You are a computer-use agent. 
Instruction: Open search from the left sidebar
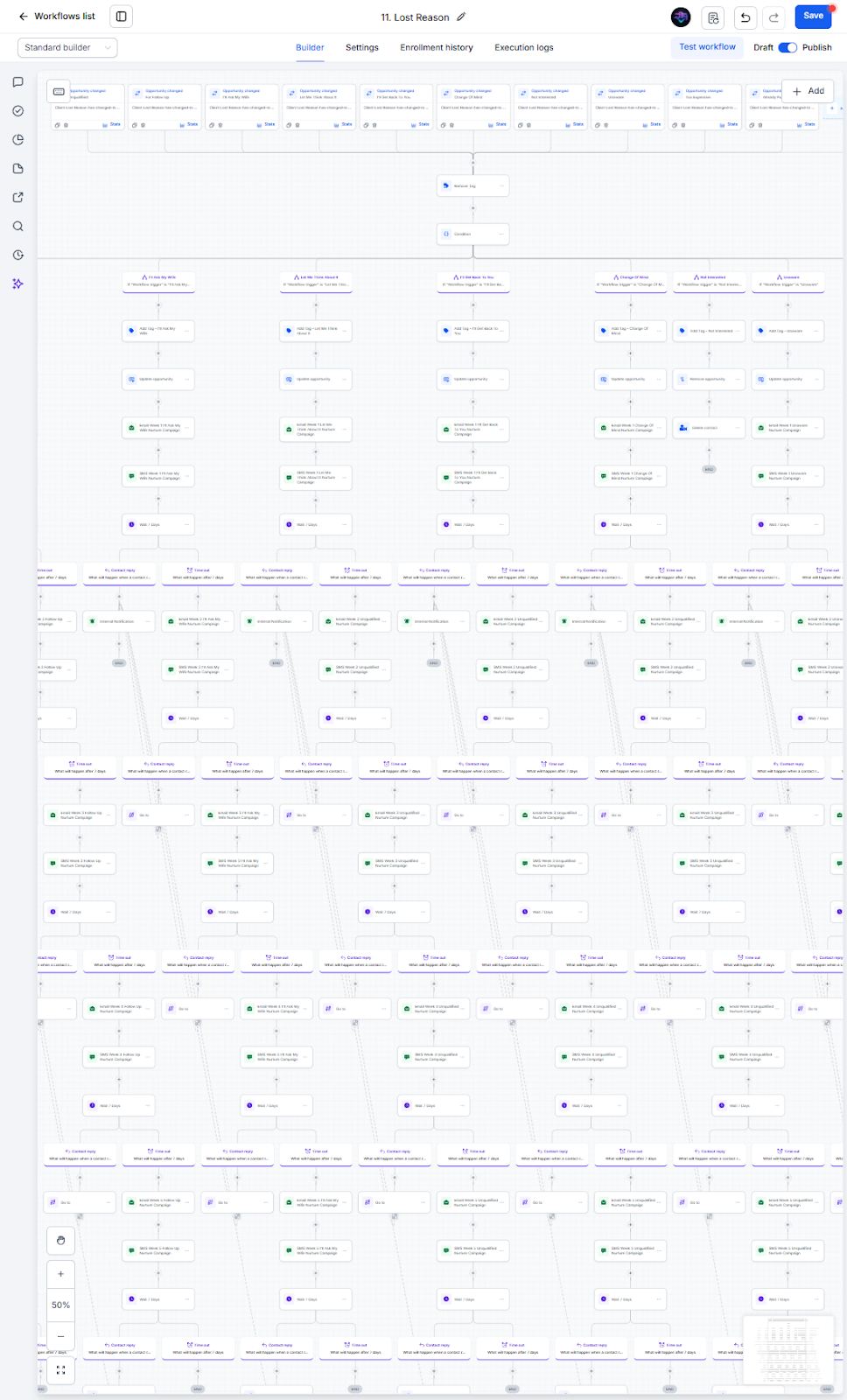coord(17,227)
